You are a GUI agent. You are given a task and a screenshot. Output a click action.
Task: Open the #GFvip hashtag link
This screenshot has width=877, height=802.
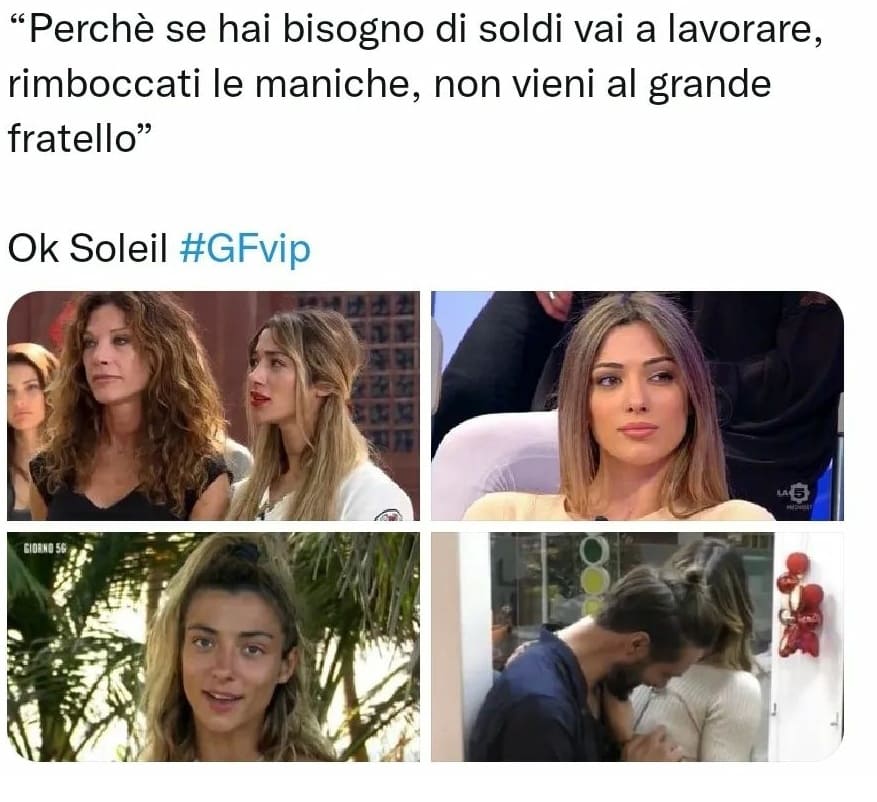point(244,248)
